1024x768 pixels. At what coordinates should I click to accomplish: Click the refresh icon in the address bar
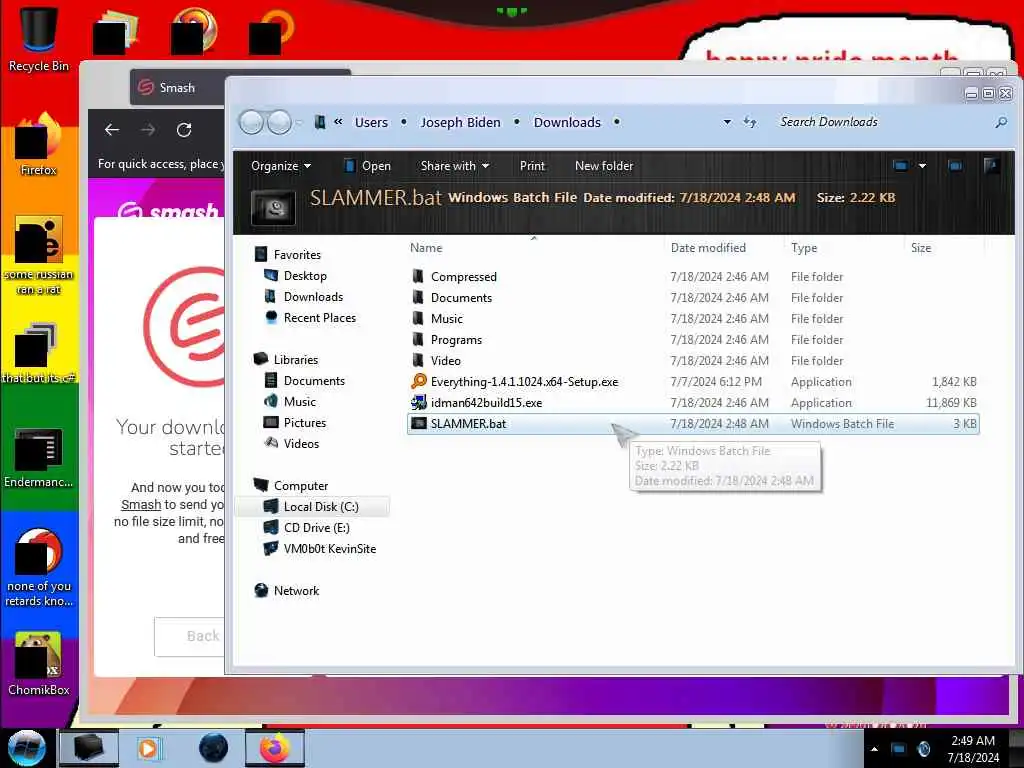[750, 122]
